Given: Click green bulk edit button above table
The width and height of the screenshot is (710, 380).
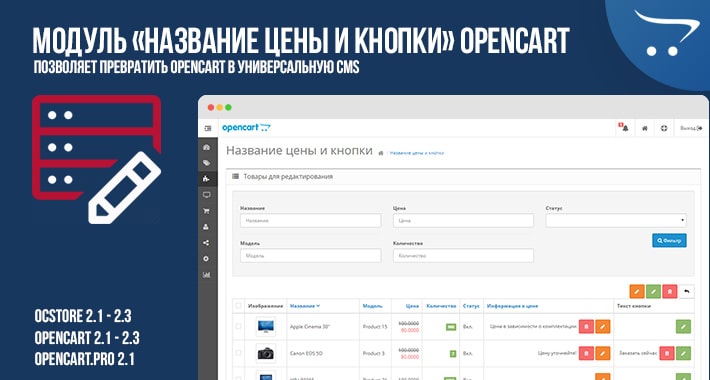Looking at the screenshot, I should pos(653,291).
